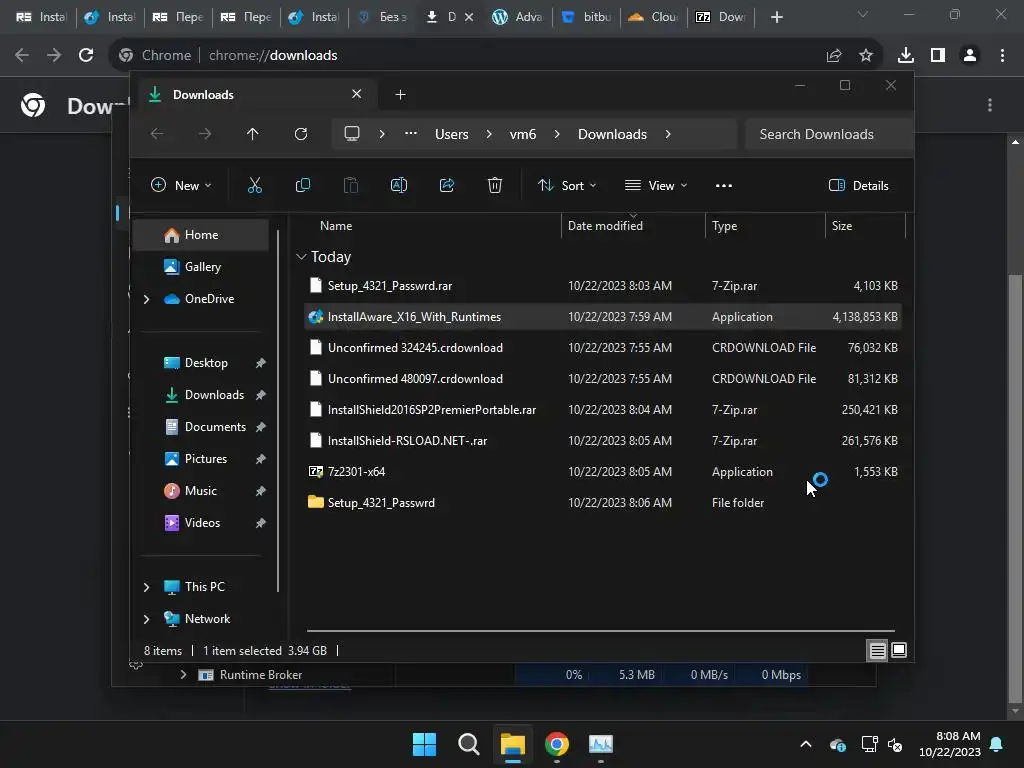Click the Rename icon in Explorer toolbar

tap(399, 185)
